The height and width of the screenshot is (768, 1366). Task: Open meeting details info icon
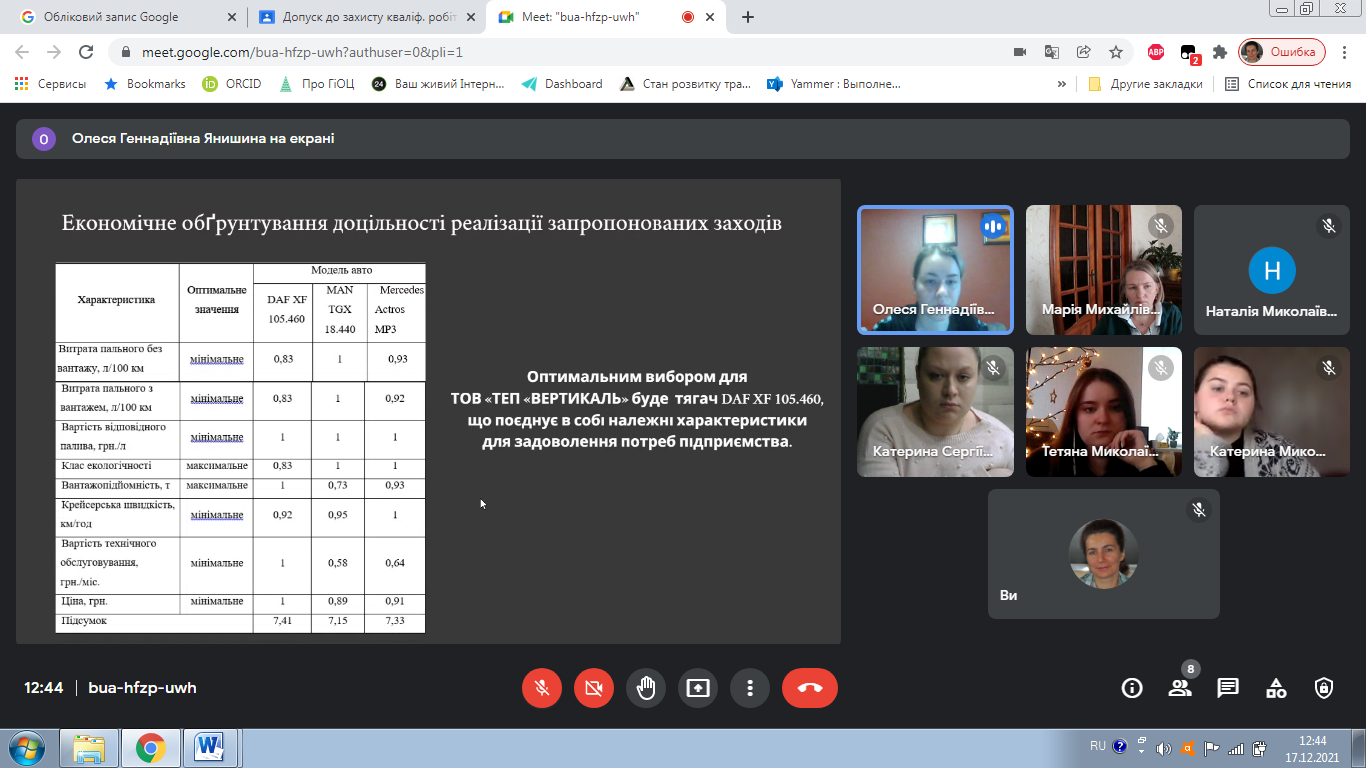(x=1132, y=688)
